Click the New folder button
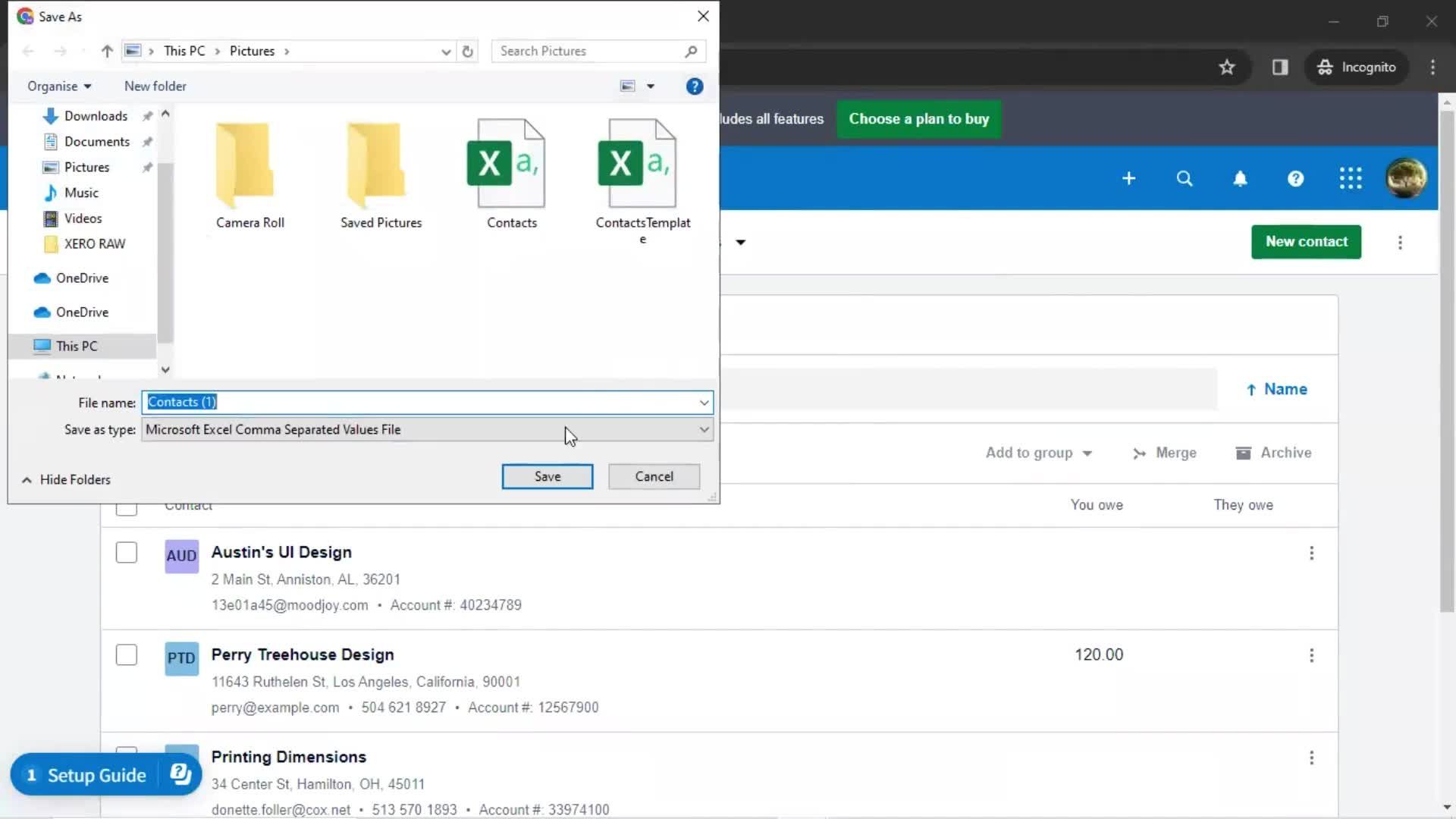This screenshot has height=819, width=1456. click(155, 86)
